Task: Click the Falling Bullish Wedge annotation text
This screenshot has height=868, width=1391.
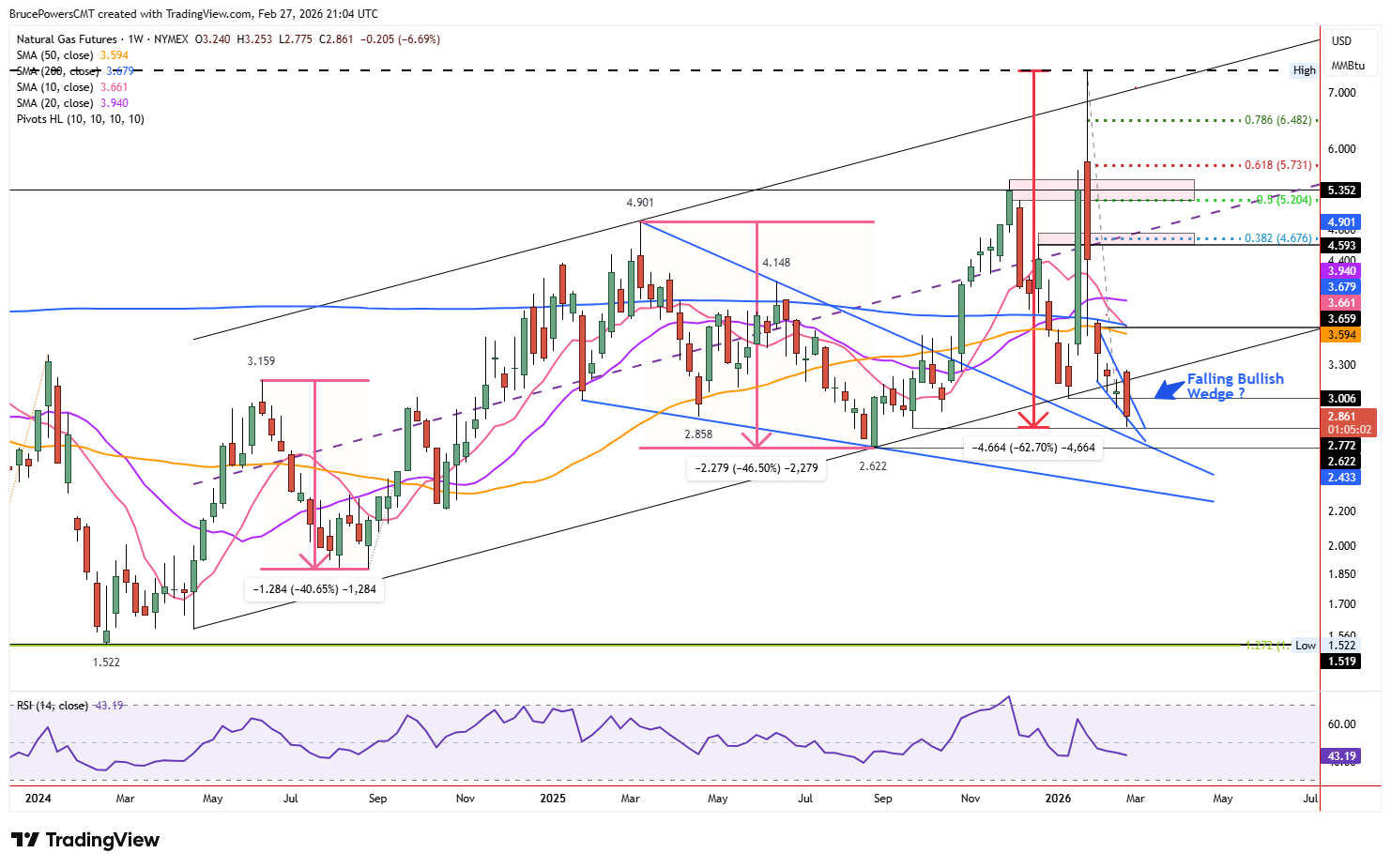Action: click(x=1235, y=386)
